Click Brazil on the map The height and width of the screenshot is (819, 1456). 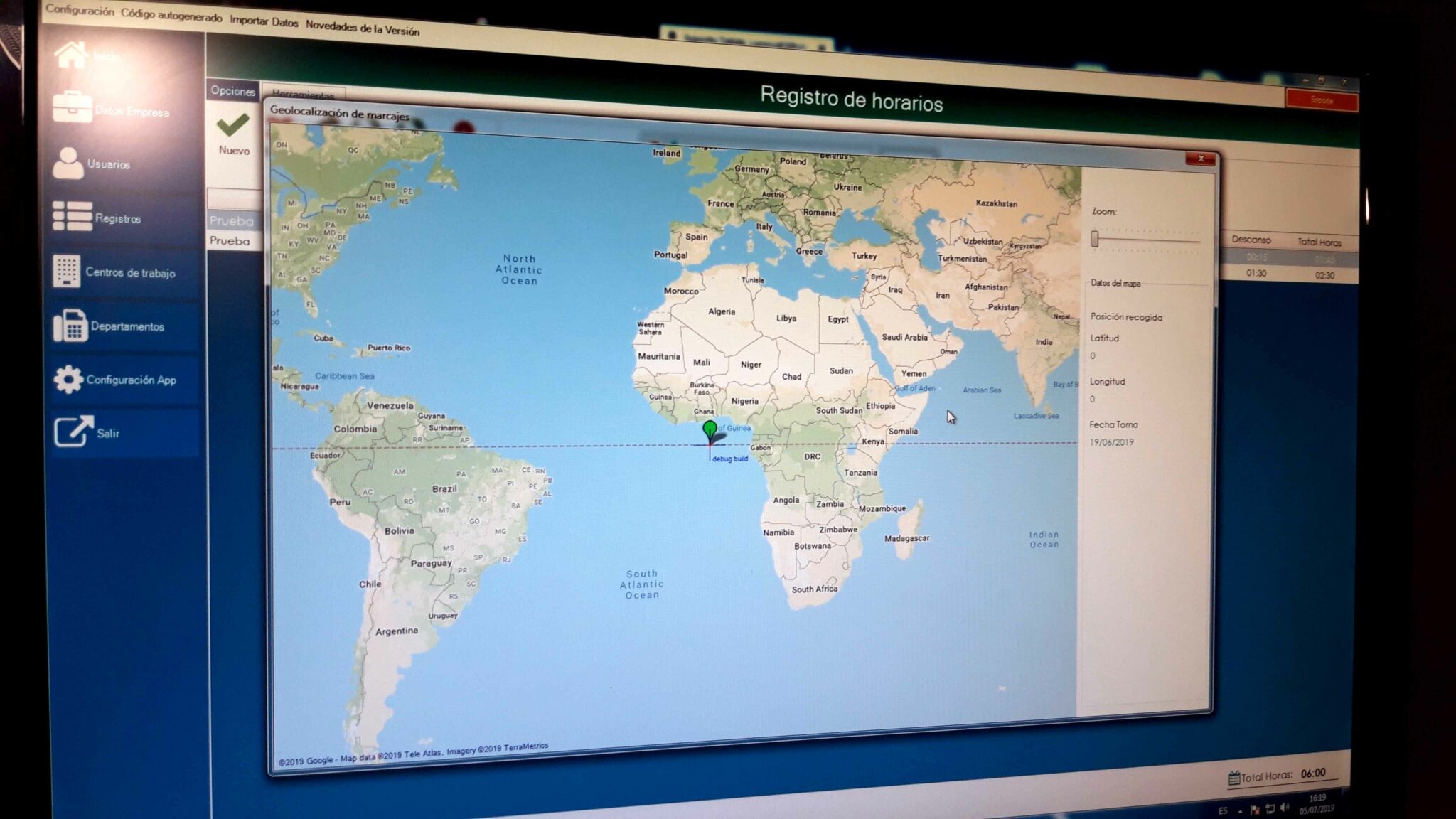pos(444,489)
